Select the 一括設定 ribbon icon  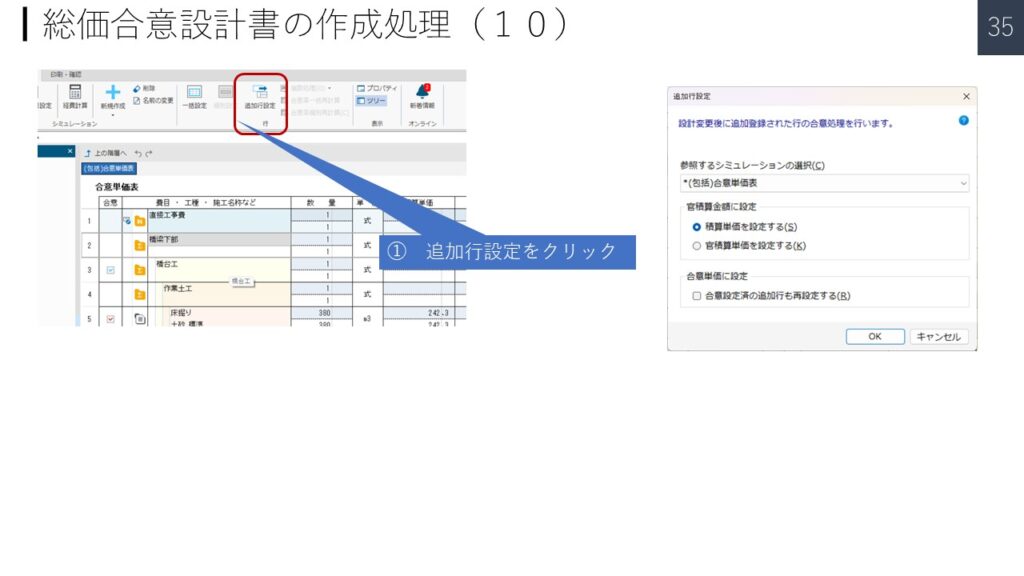pyautogui.click(x=194, y=95)
